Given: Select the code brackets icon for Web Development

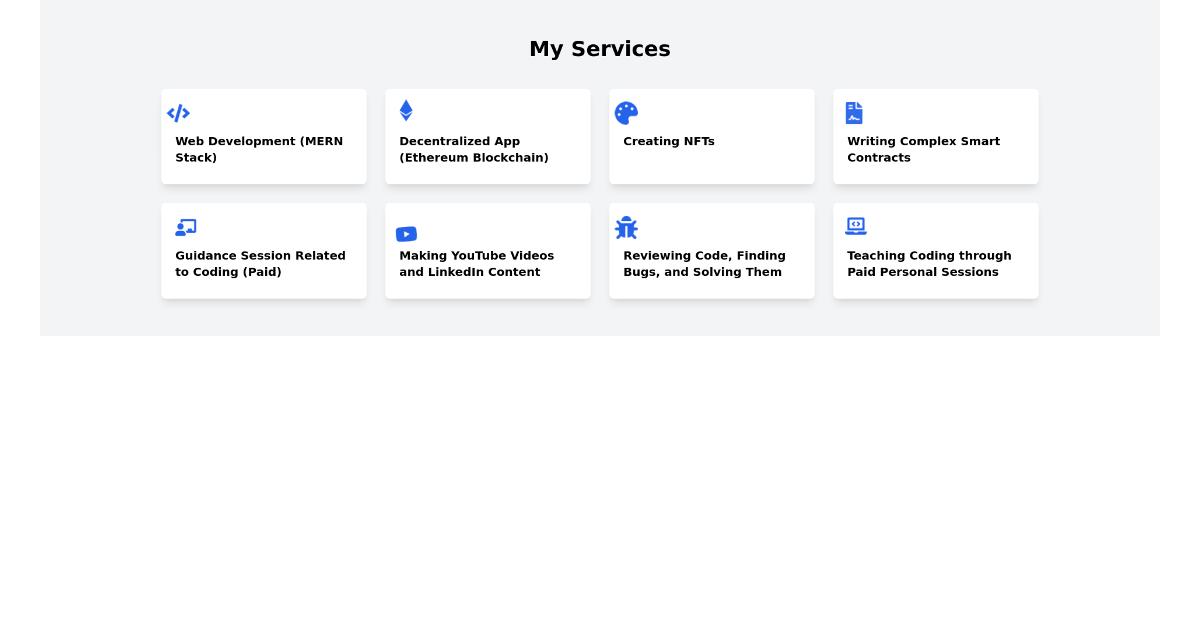Looking at the screenshot, I should [178, 113].
